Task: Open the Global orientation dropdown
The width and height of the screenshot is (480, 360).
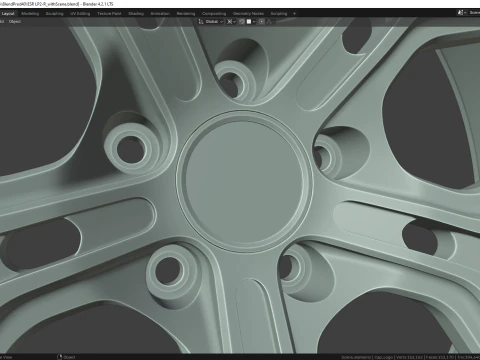Action: (213, 22)
